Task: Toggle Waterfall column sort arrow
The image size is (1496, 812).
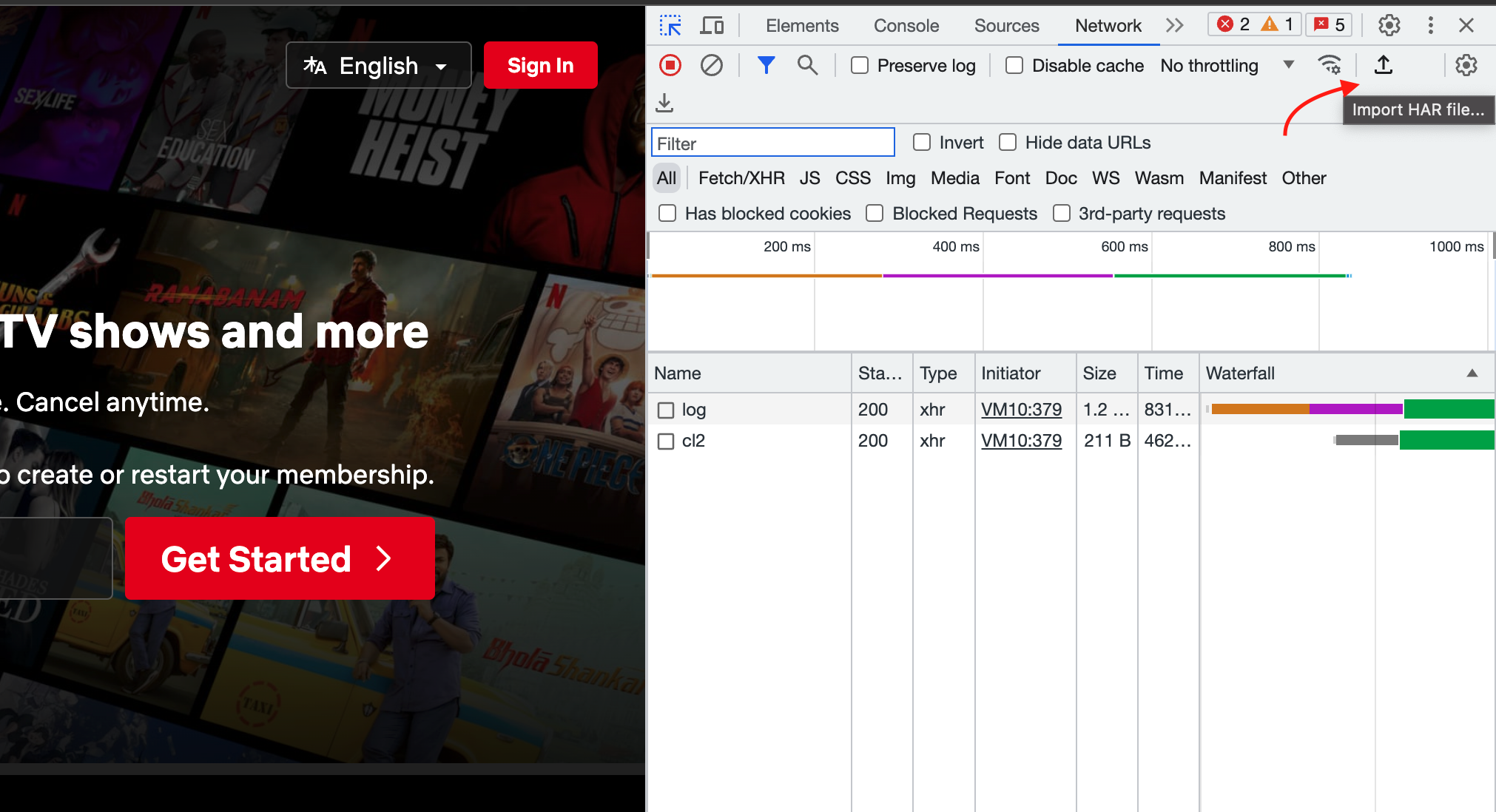Action: (1472, 373)
